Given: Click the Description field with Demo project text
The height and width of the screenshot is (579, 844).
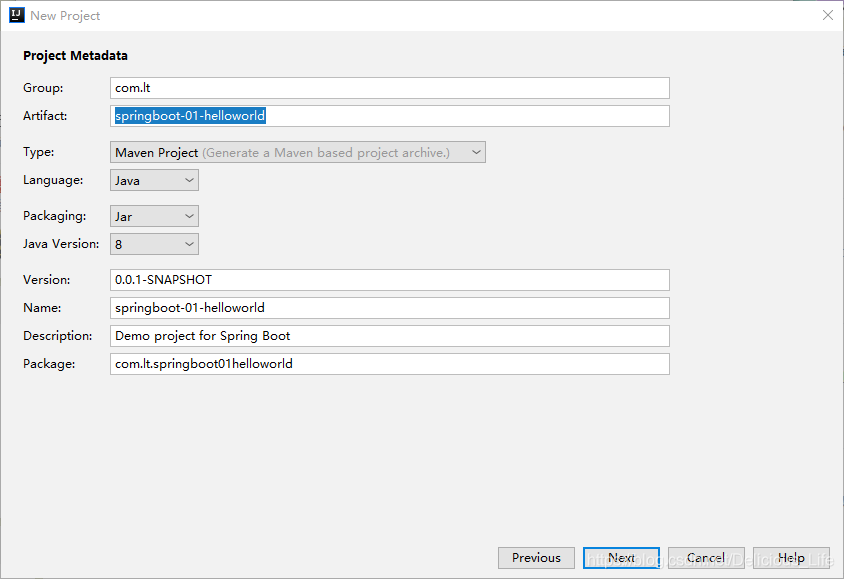Looking at the screenshot, I should [x=390, y=336].
